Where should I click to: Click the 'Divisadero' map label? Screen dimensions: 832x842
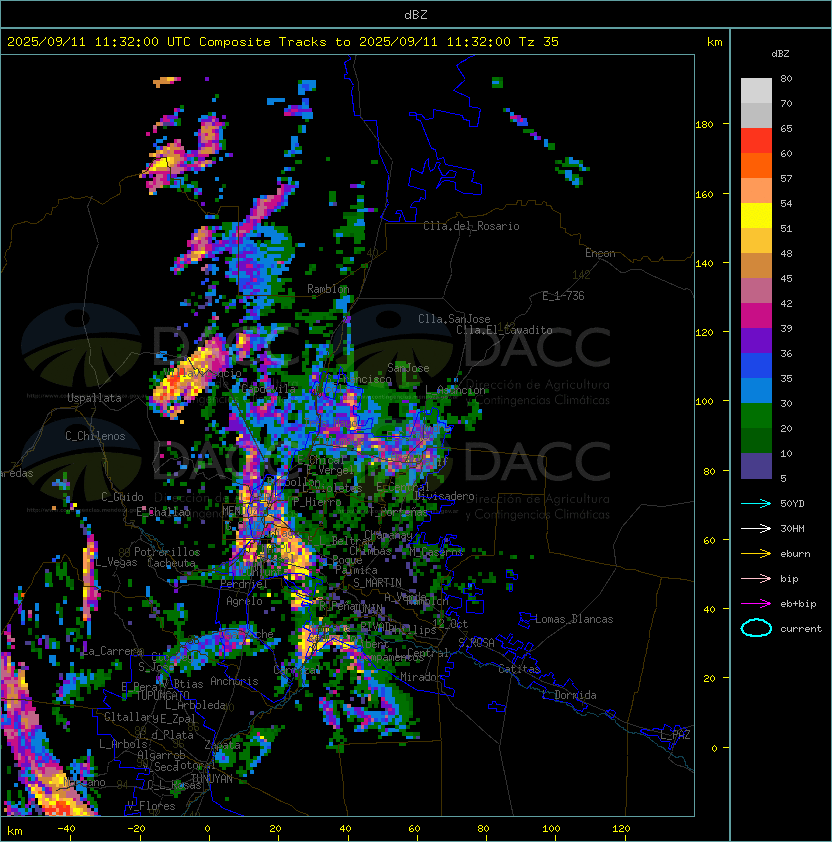[444, 496]
